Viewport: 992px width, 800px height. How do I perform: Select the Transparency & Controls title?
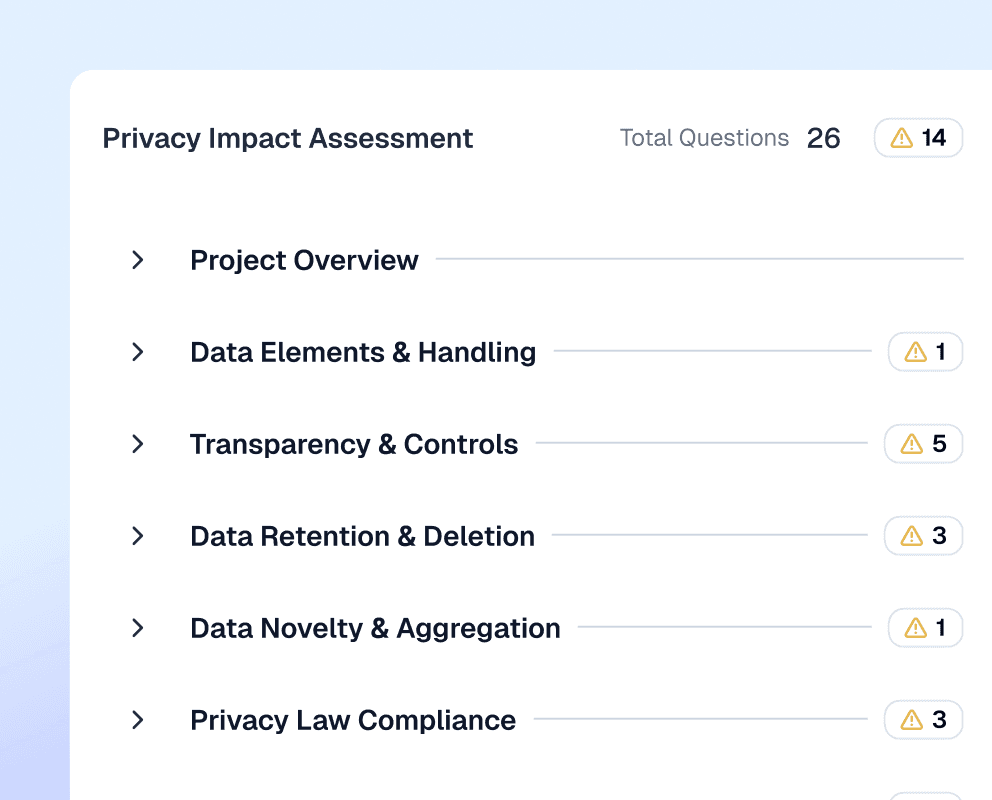click(x=354, y=444)
